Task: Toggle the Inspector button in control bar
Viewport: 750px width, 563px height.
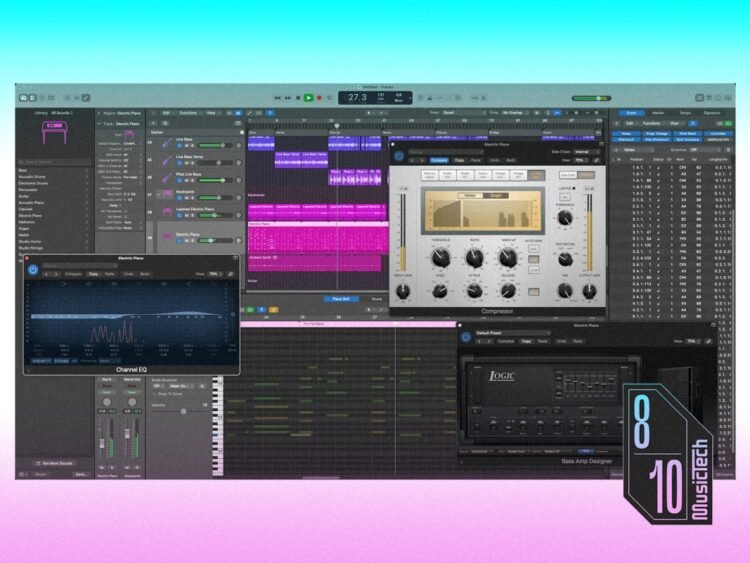Action: click(x=32, y=98)
